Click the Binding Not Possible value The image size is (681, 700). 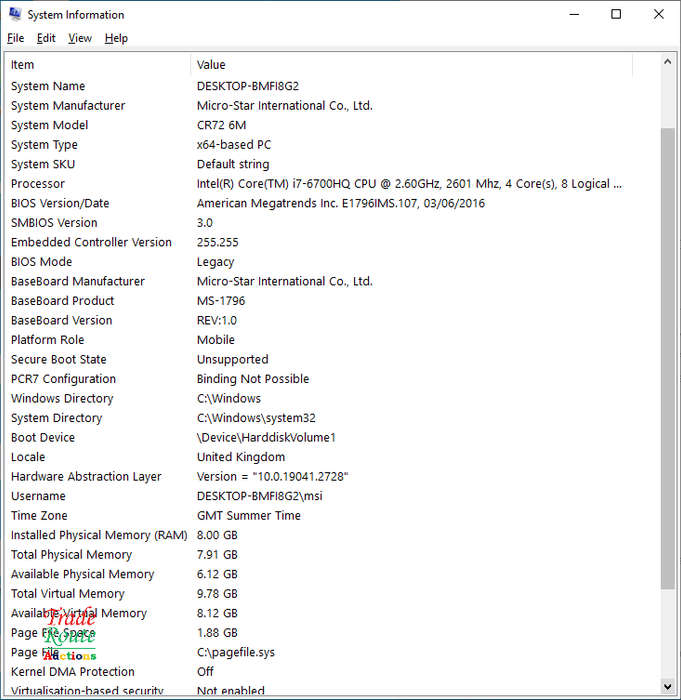point(253,379)
